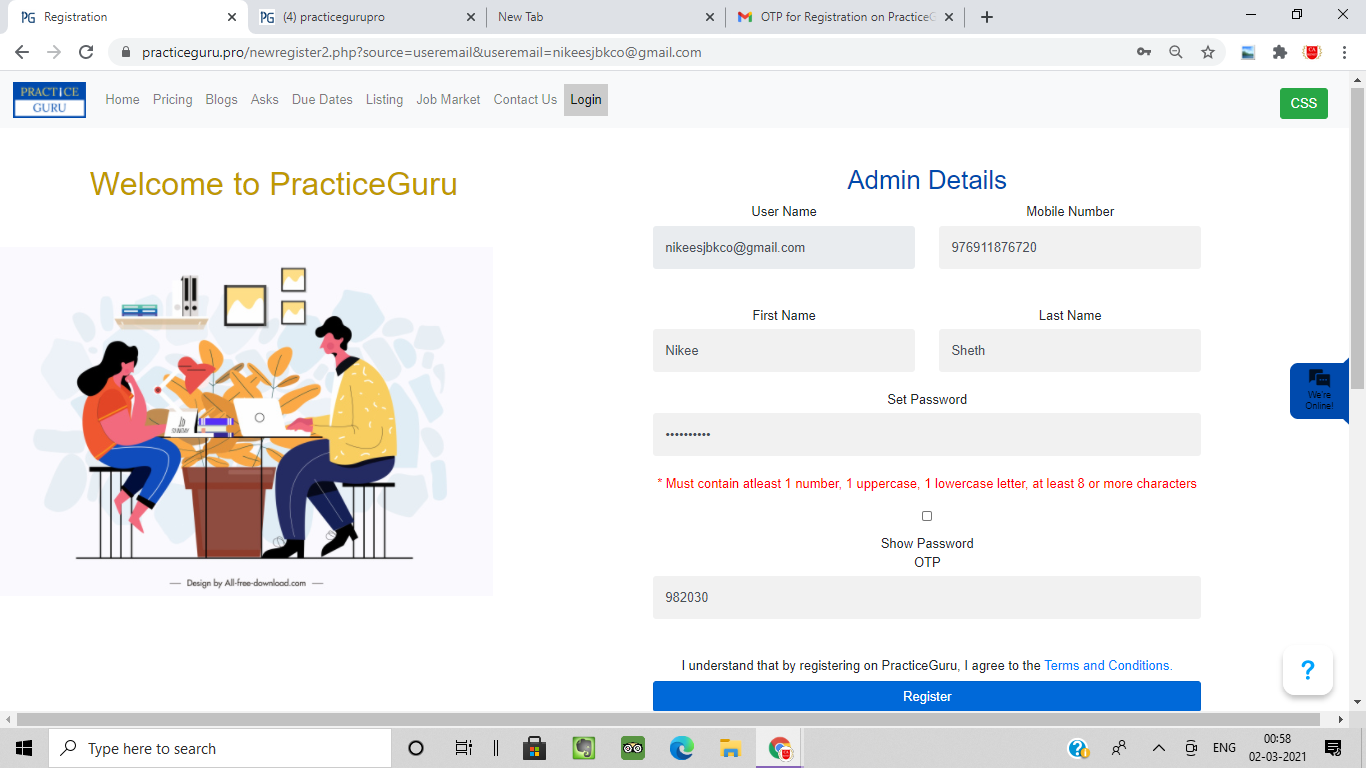The image size is (1366, 768).
Task: Open the TripAdvisor owl taskbar app
Action: [633, 748]
